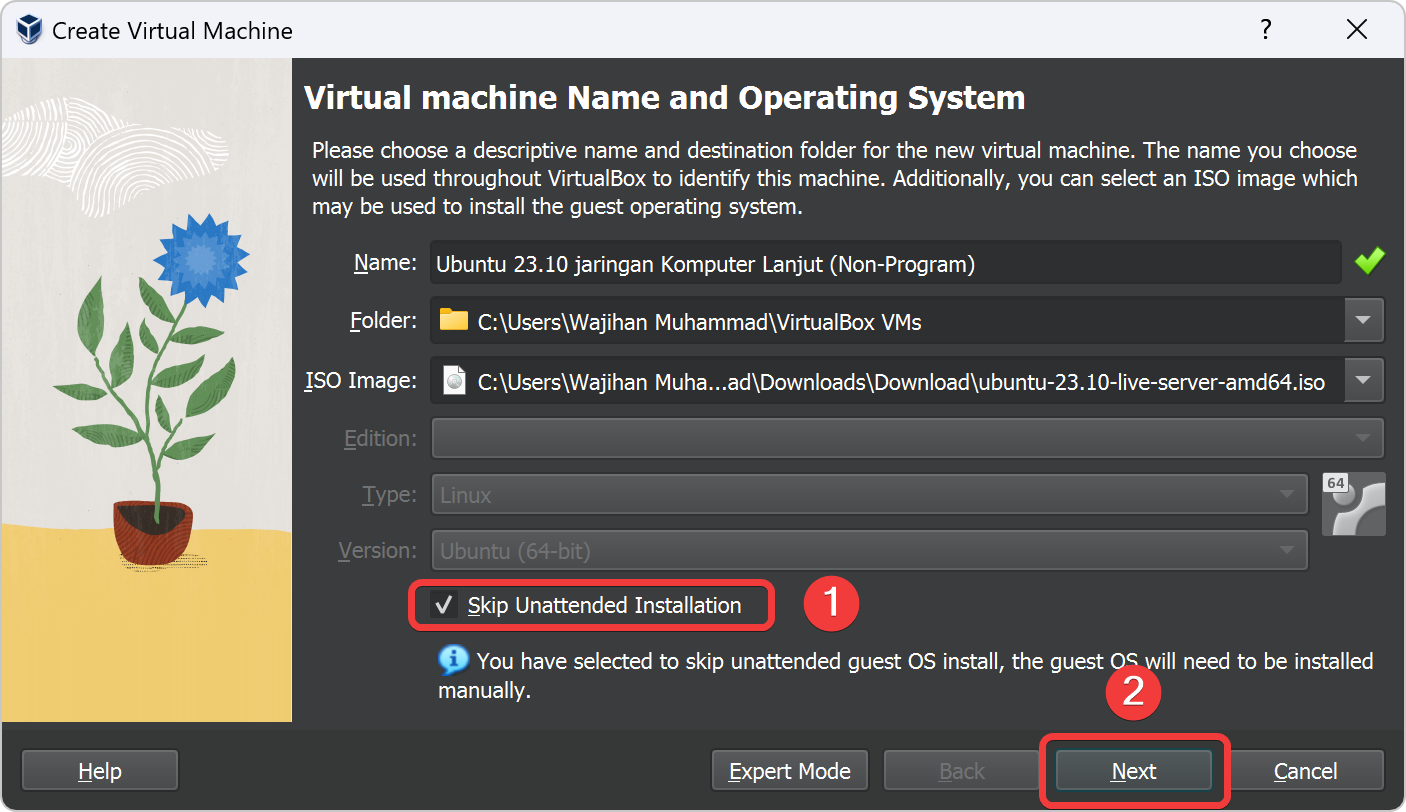Switch to Expert Mode
Screen dimensions: 1406x812
click(790, 771)
